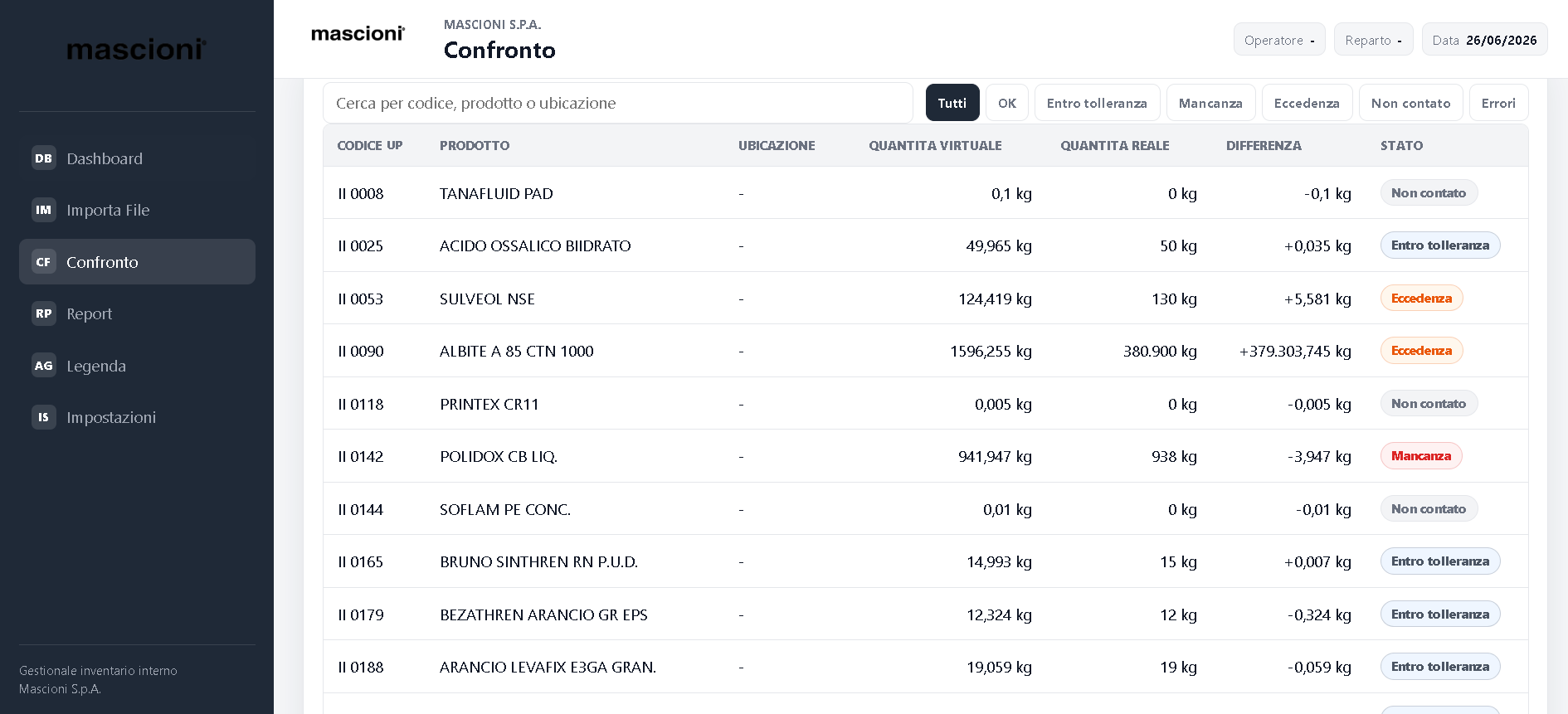The width and height of the screenshot is (1568, 714).
Task: Filter rows by OK status
Action: click(1007, 103)
